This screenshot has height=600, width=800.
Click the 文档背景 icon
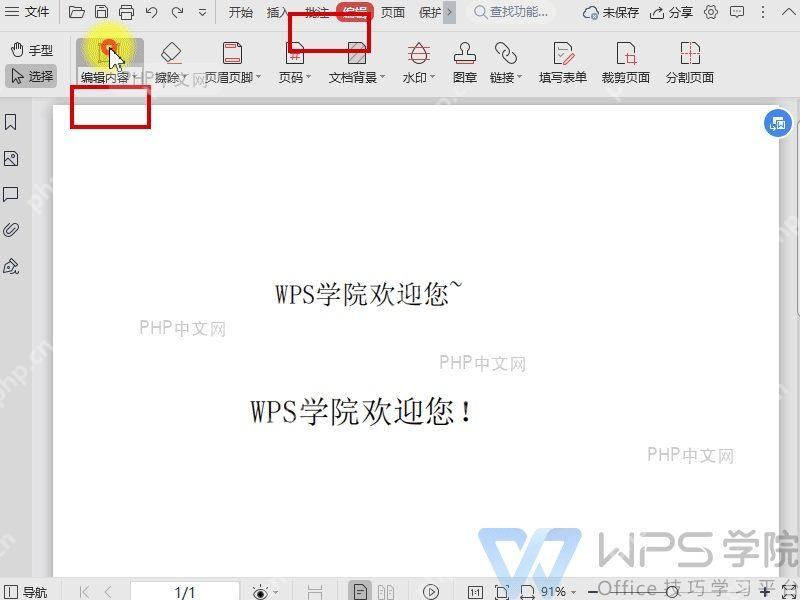(x=357, y=53)
